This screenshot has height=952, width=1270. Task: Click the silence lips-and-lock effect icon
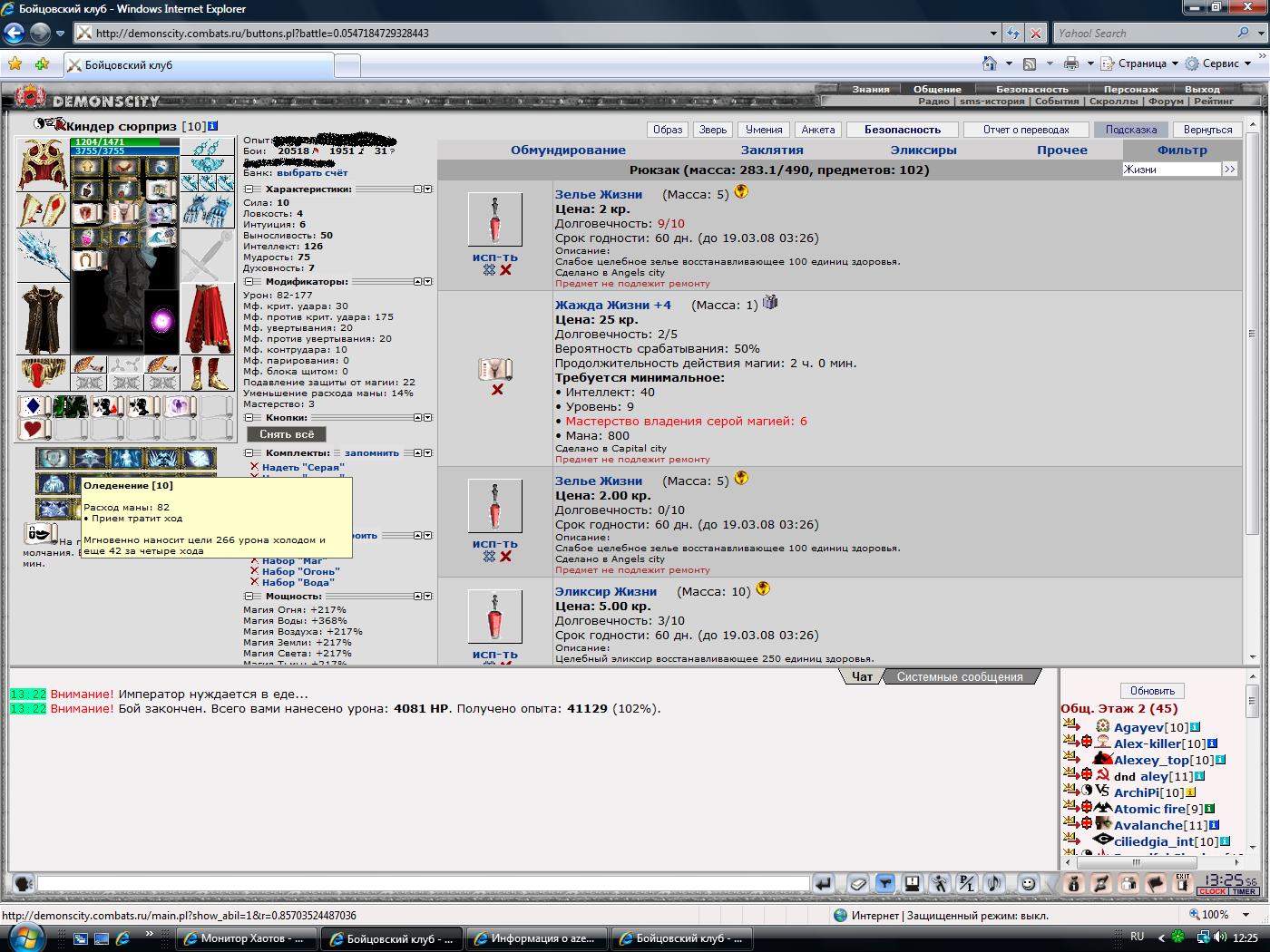(x=40, y=532)
